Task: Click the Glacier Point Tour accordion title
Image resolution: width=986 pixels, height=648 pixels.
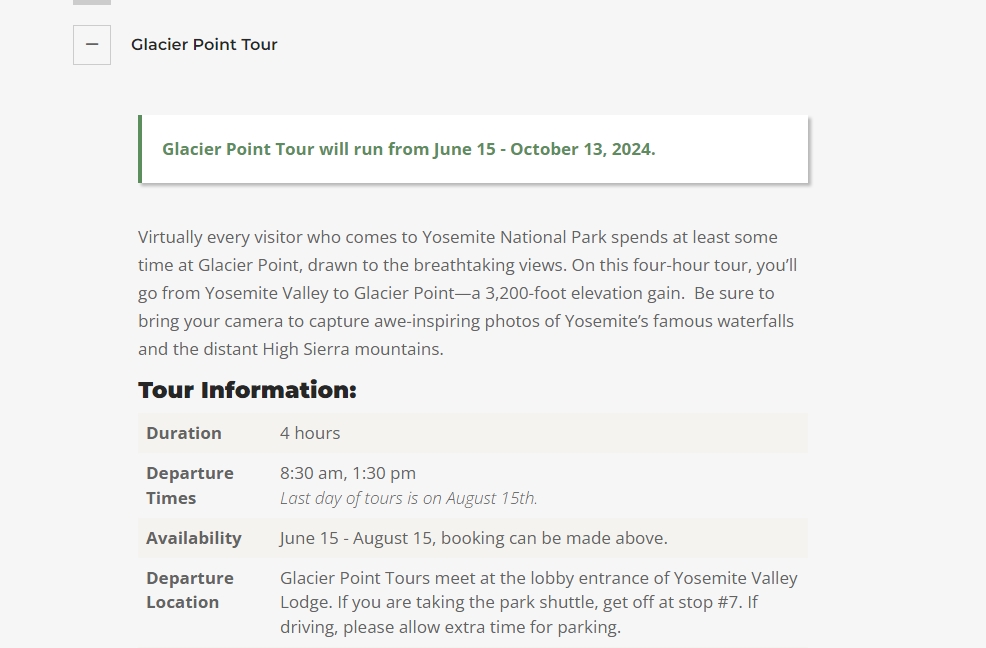Action: pyautogui.click(x=204, y=45)
